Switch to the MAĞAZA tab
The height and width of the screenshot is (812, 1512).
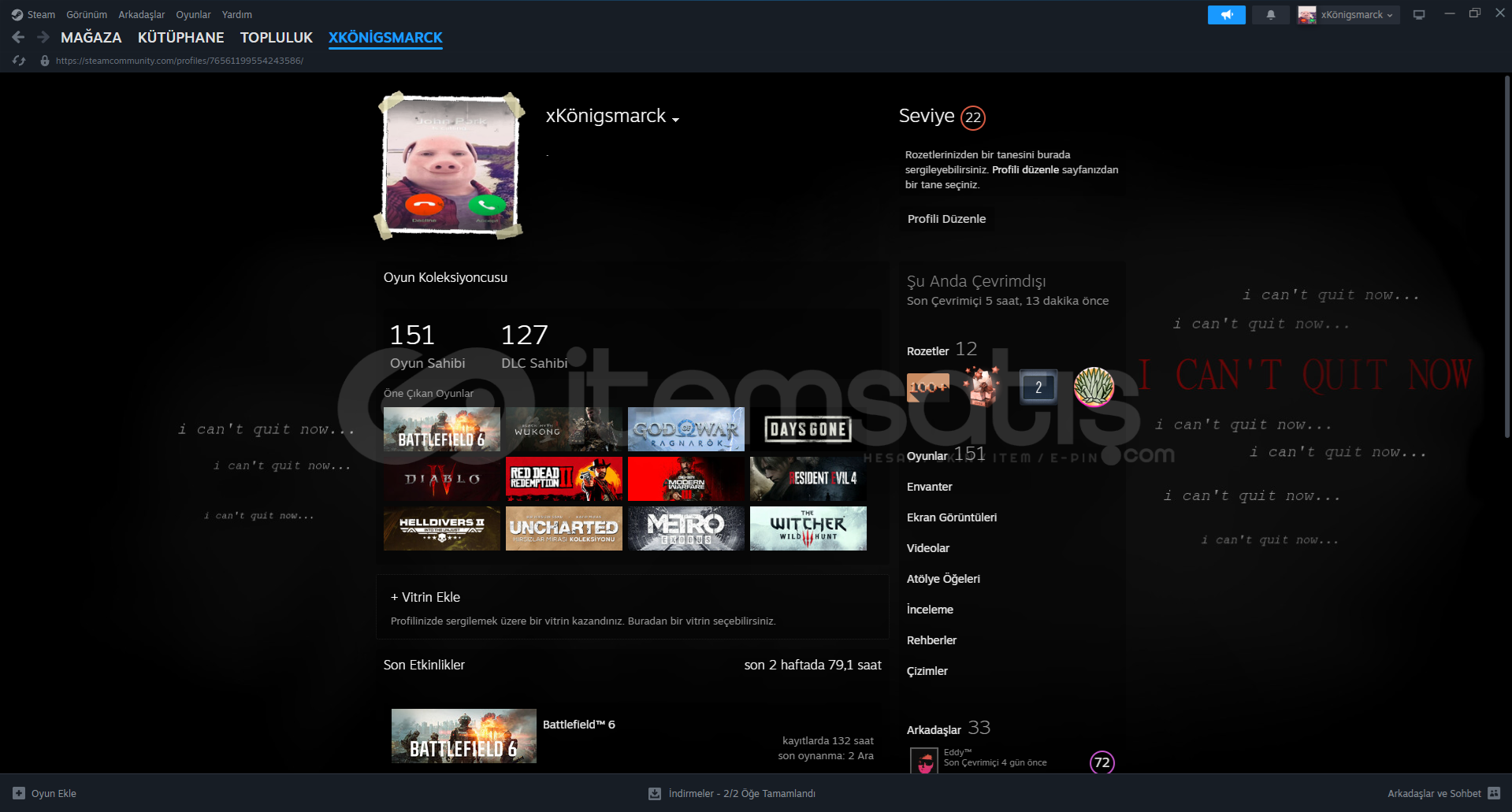[x=91, y=37]
